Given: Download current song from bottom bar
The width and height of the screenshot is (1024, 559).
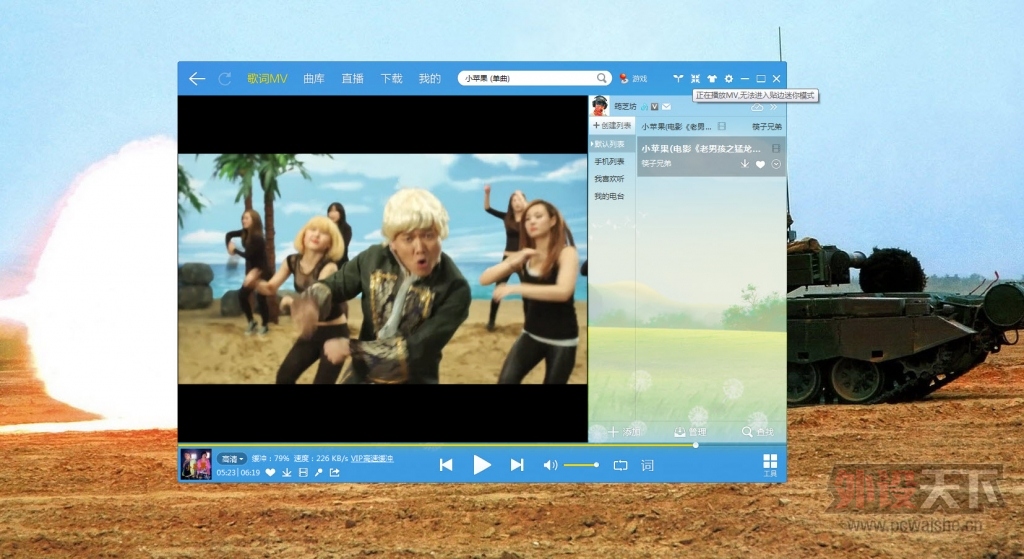Looking at the screenshot, I should [287, 472].
